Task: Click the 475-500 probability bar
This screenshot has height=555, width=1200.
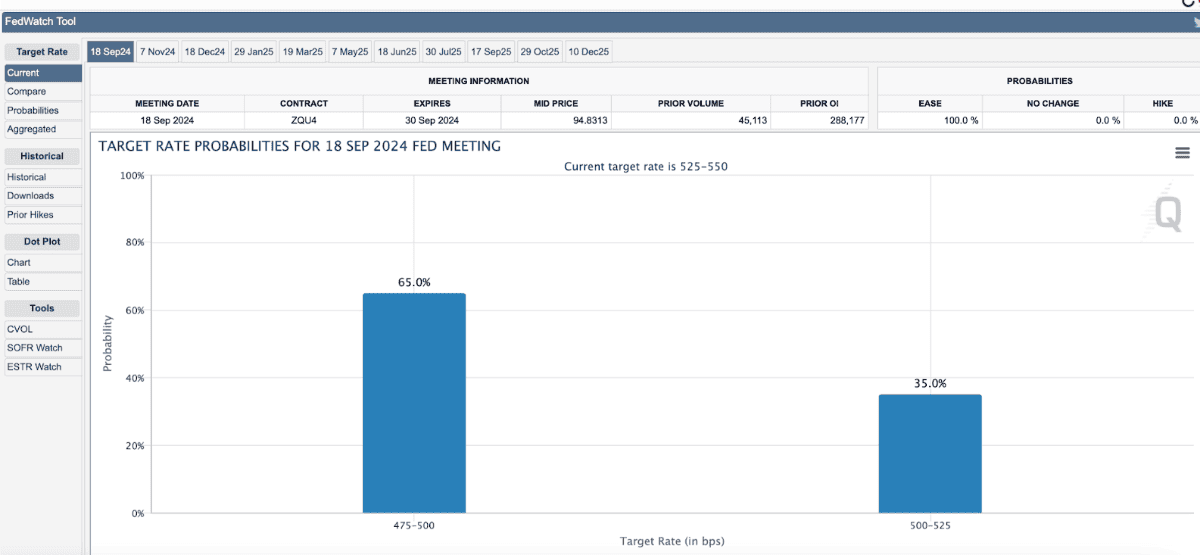Action: coord(414,403)
